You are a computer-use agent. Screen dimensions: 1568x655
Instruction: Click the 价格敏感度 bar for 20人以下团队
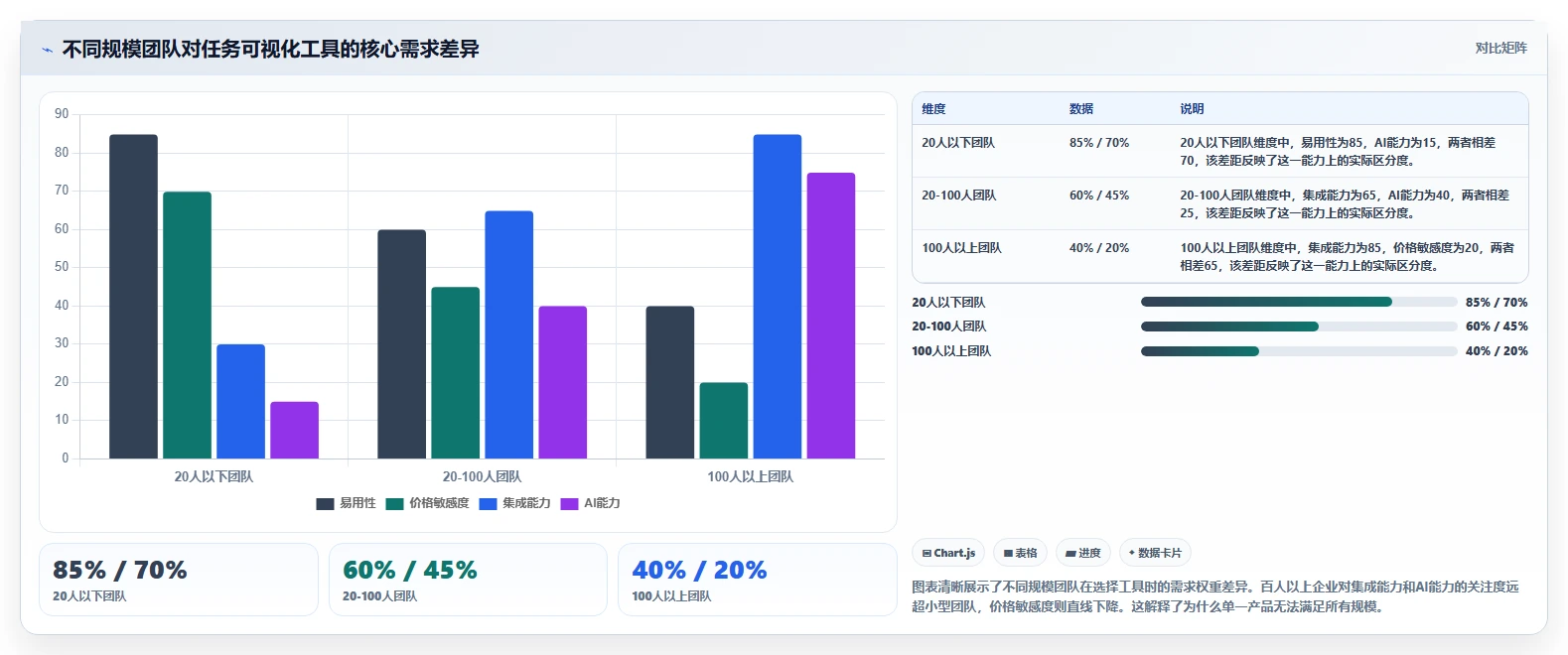point(187,326)
